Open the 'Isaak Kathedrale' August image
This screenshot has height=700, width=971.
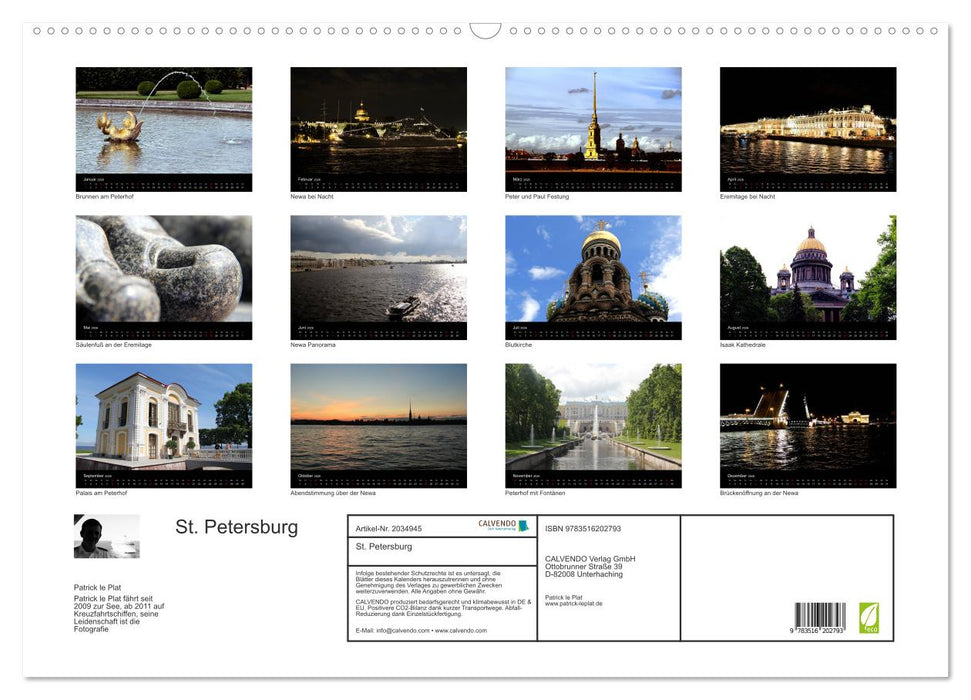808,275
